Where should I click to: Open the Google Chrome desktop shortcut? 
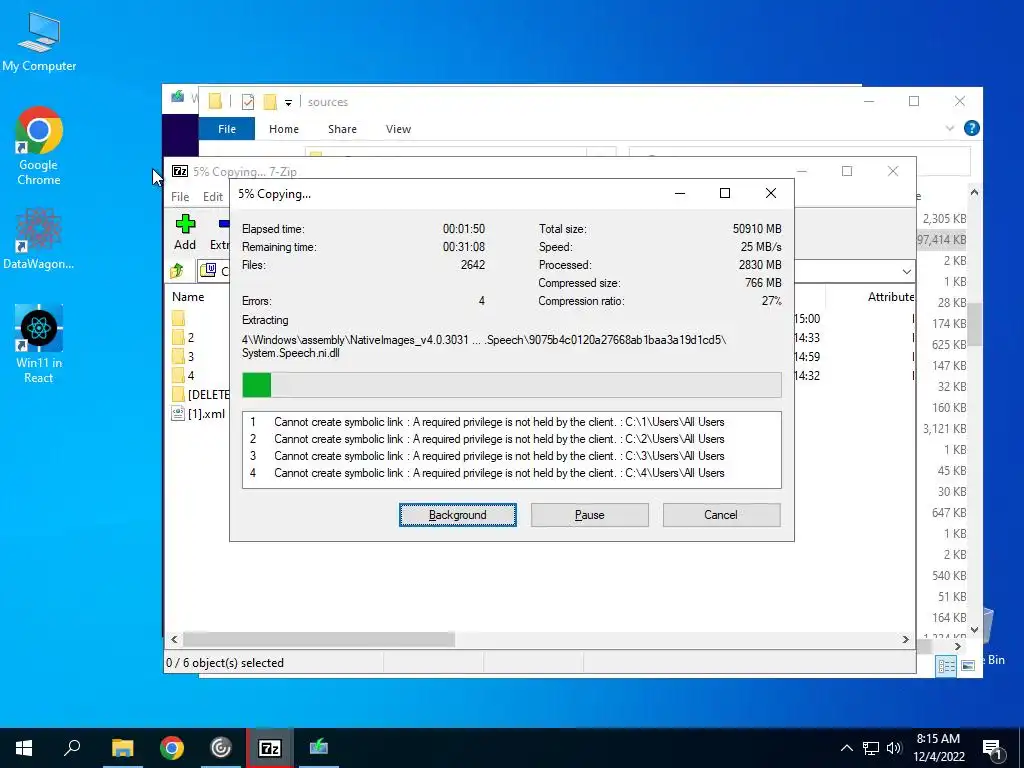[39, 146]
